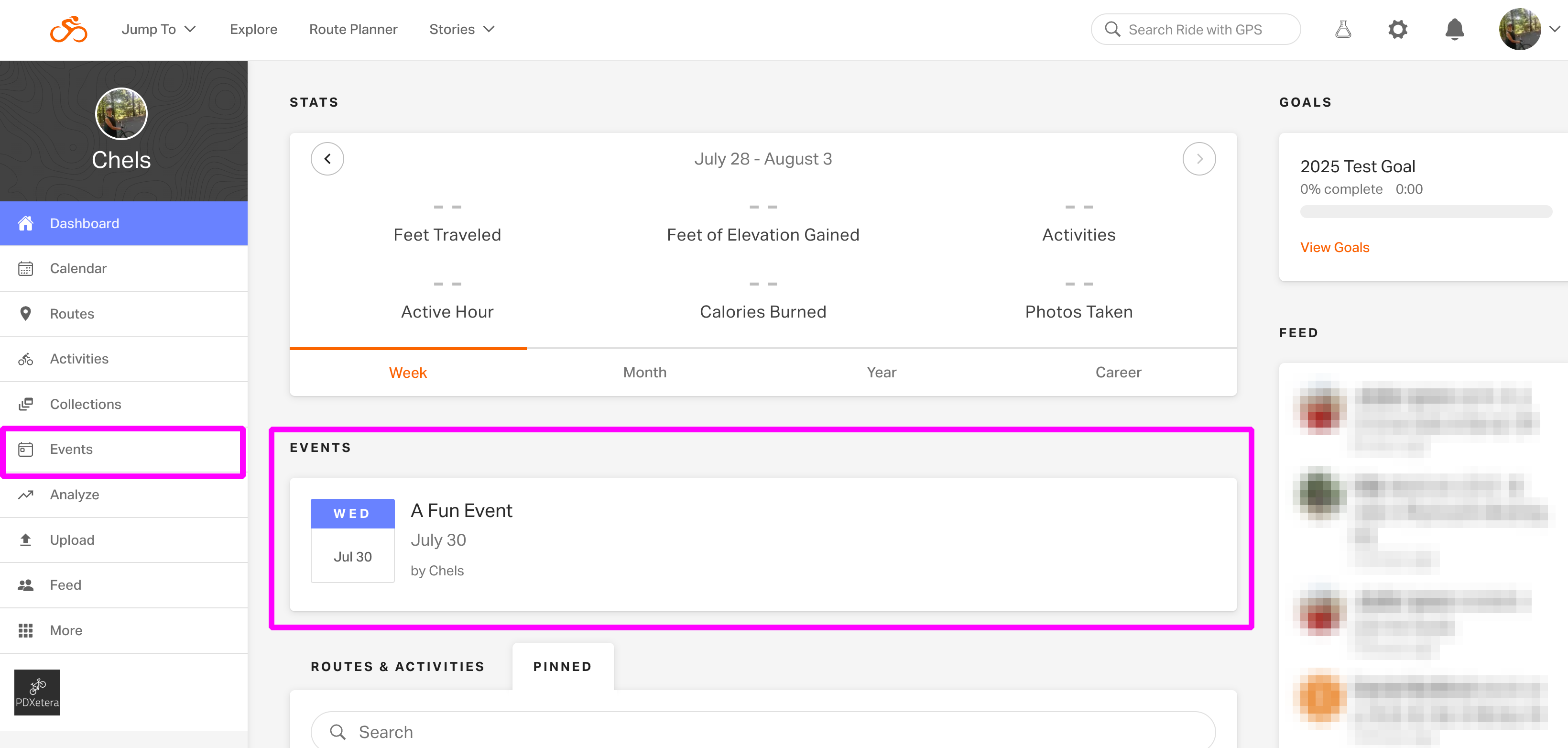Click the Ride with GPS logo
This screenshot has width=1568, height=748.
[68, 29]
